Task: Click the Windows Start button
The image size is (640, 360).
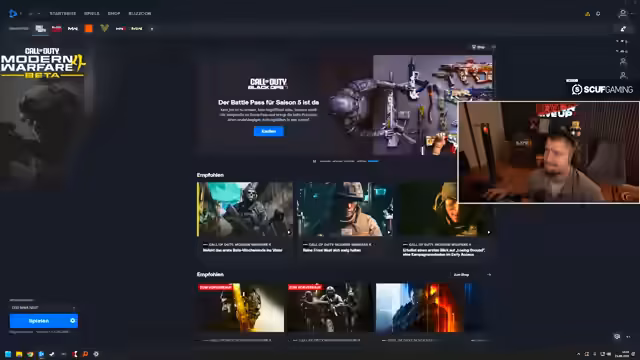Action: tap(8, 354)
